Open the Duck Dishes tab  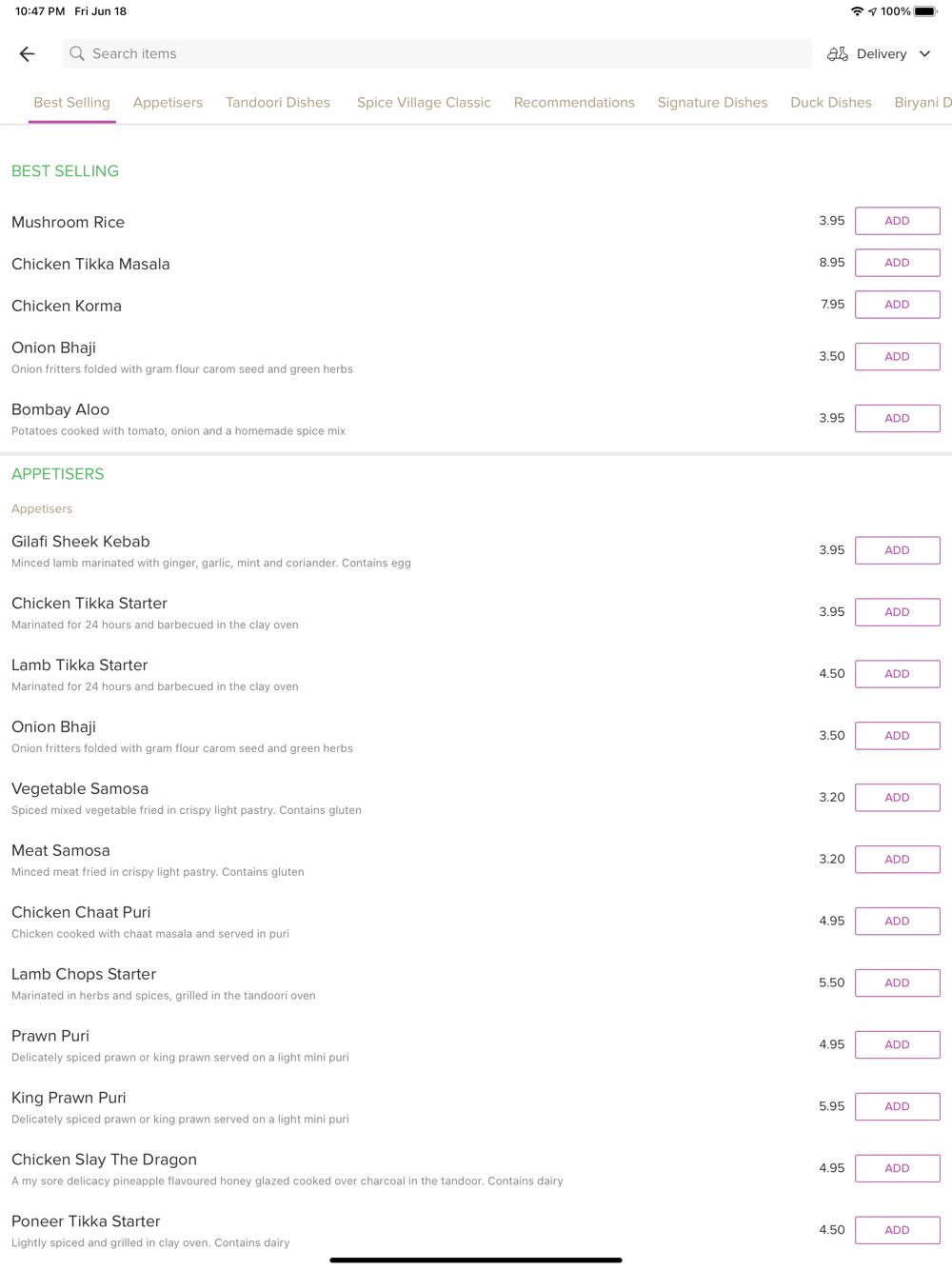(x=830, y=103)
